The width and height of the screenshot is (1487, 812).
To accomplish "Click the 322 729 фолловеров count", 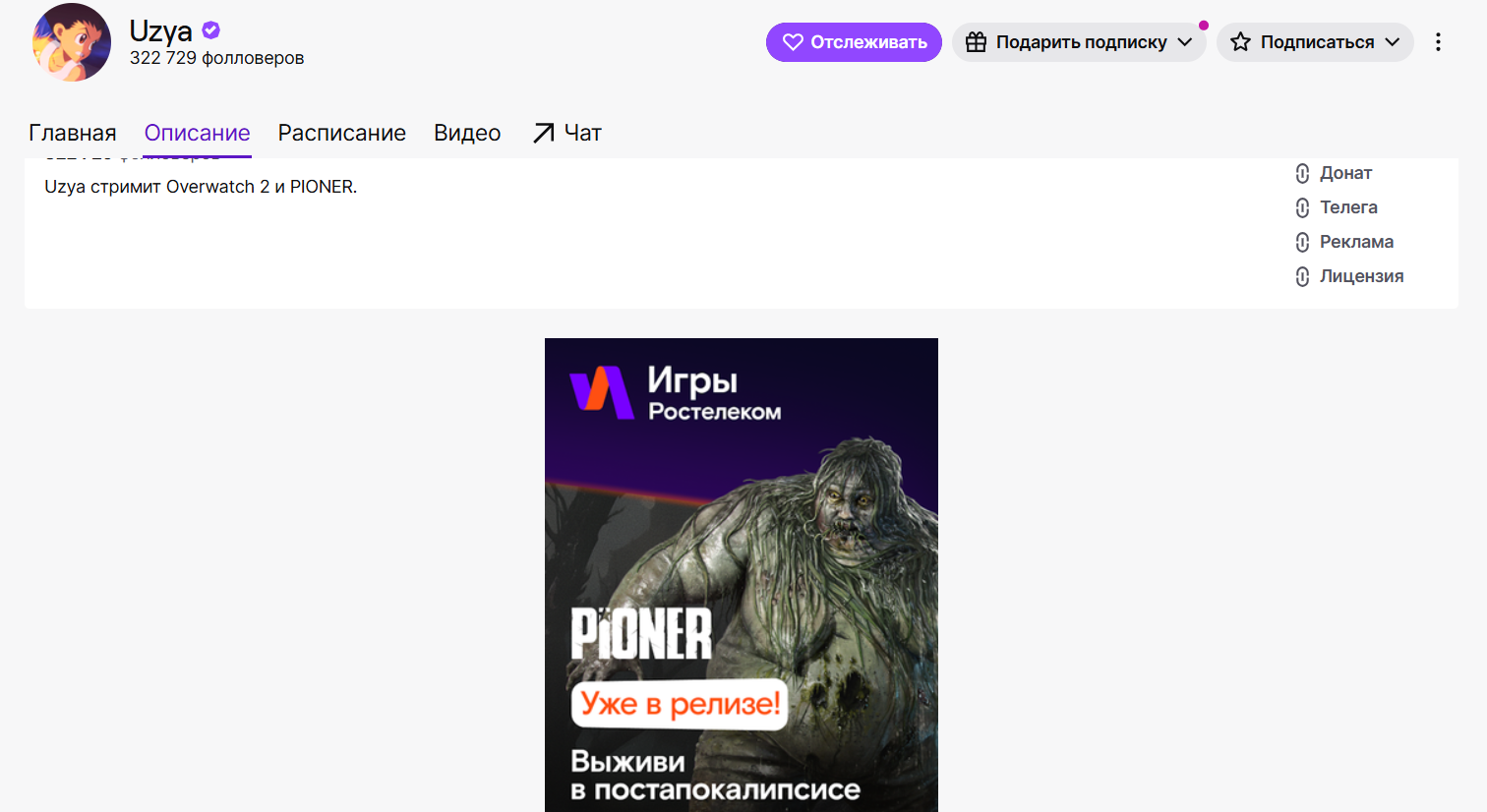I will tap(217, 58).
